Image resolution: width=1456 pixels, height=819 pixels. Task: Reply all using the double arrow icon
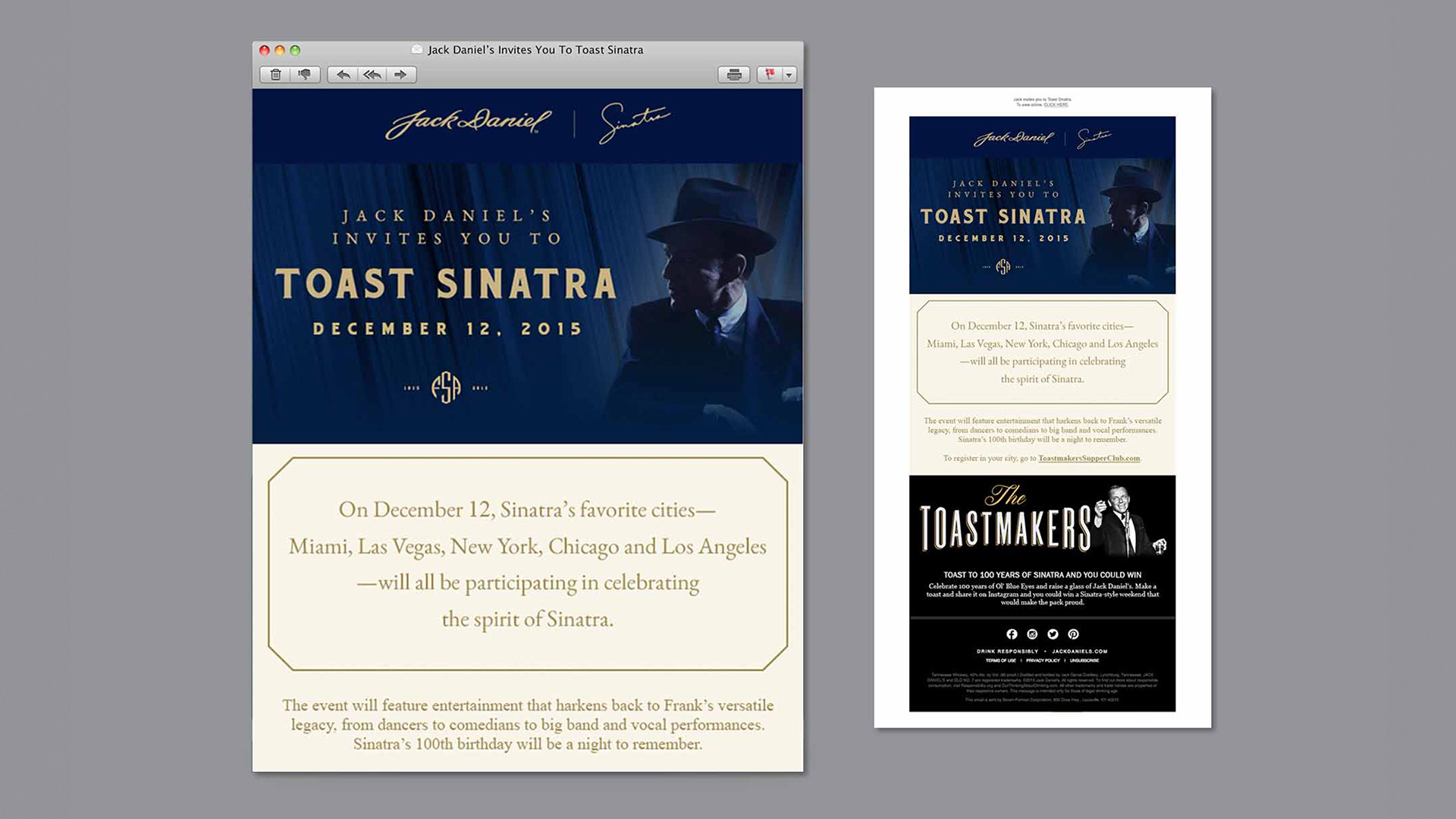pos(372,74)
